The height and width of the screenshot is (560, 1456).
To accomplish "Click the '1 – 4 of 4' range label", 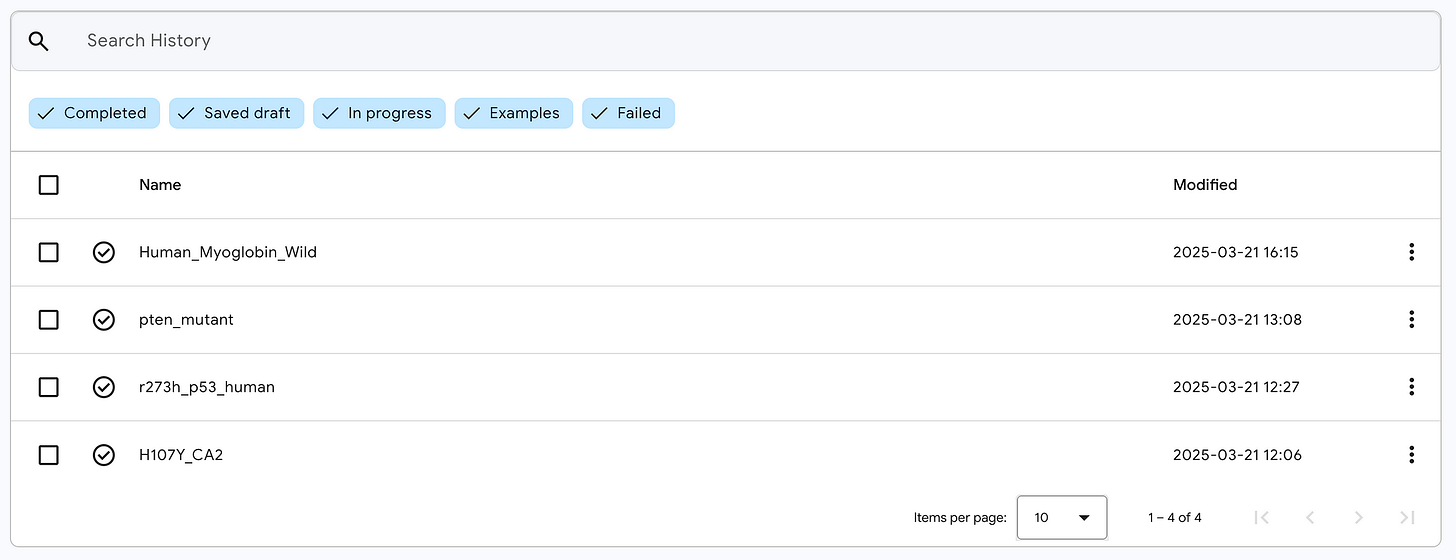I will point(1175,517).
